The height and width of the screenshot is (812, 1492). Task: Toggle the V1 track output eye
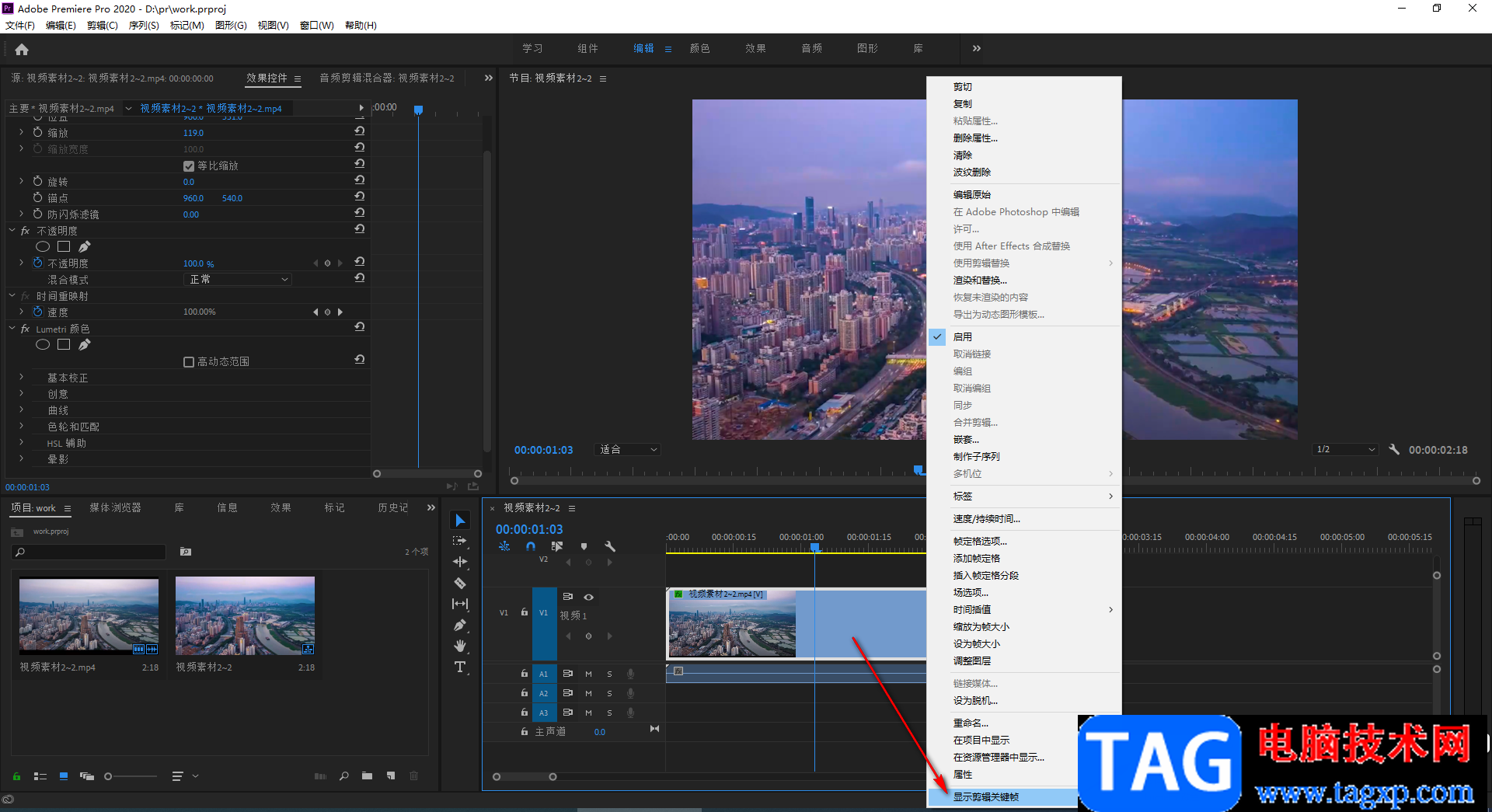tap(589, 597)
